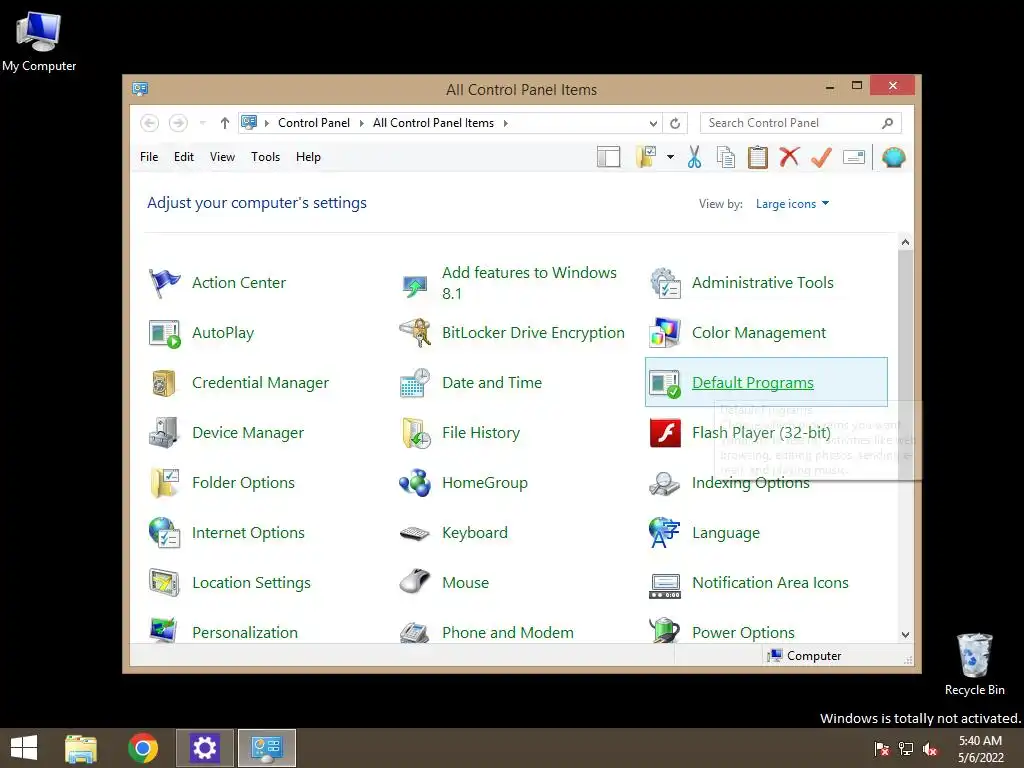Open the Settings gear taskbar app
1024x768 pixels.
204,748
